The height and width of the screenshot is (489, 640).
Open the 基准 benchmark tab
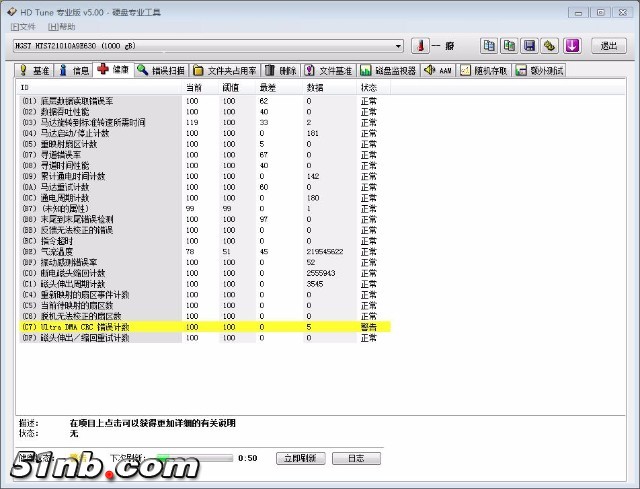coord(34,71)
